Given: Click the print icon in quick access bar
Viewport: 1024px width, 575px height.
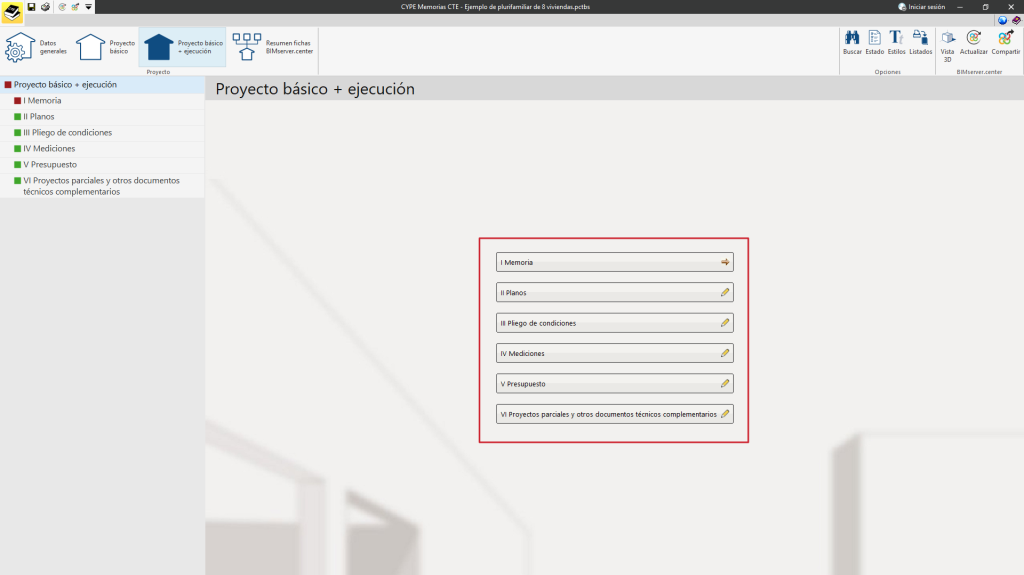Looking at the screenshot, I should tap(45, 7).
